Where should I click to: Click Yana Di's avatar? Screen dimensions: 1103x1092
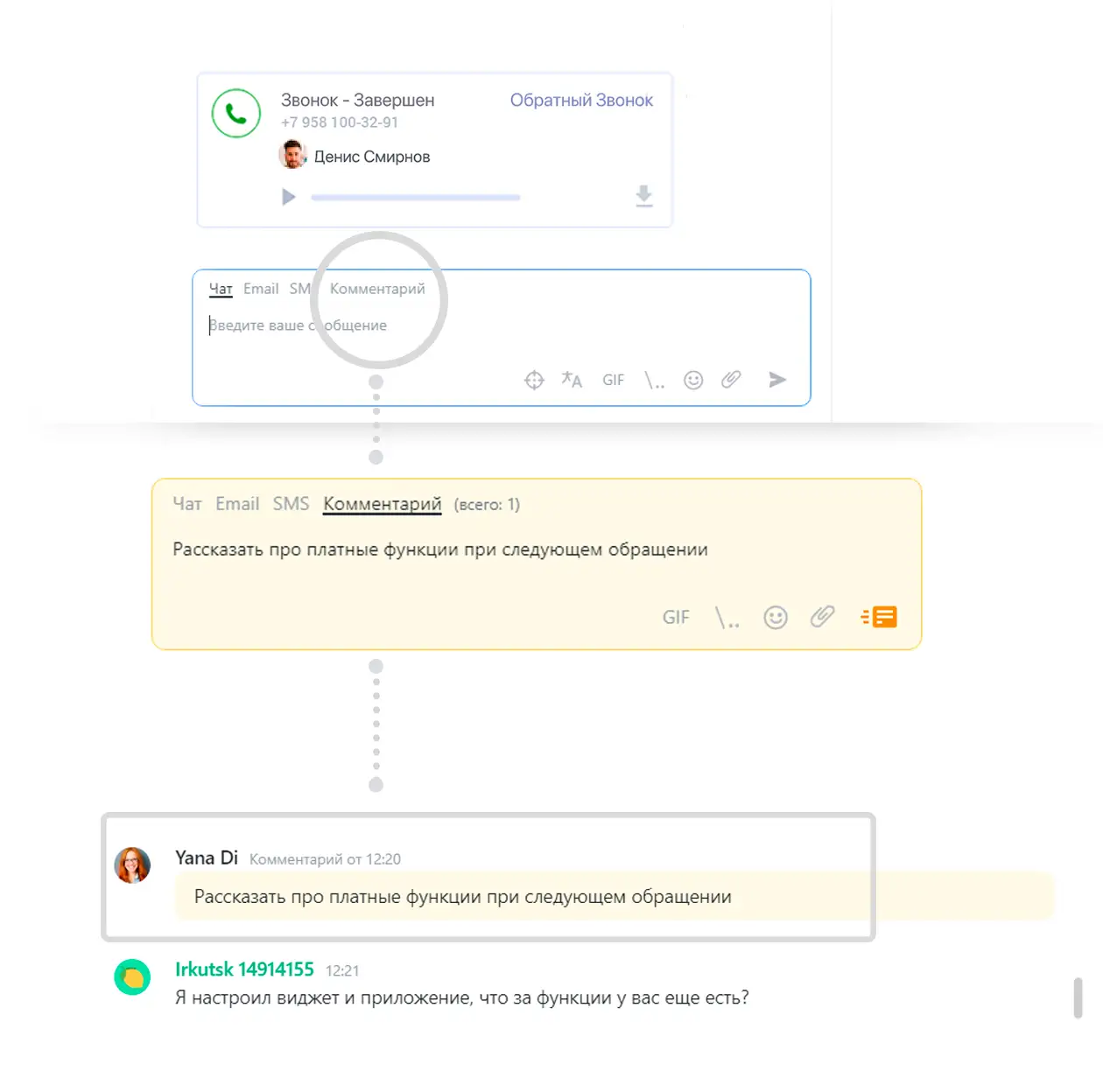133,864
